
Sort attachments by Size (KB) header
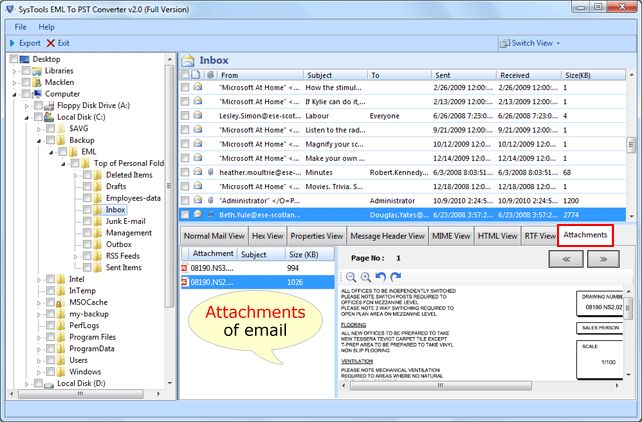point(309,254)
